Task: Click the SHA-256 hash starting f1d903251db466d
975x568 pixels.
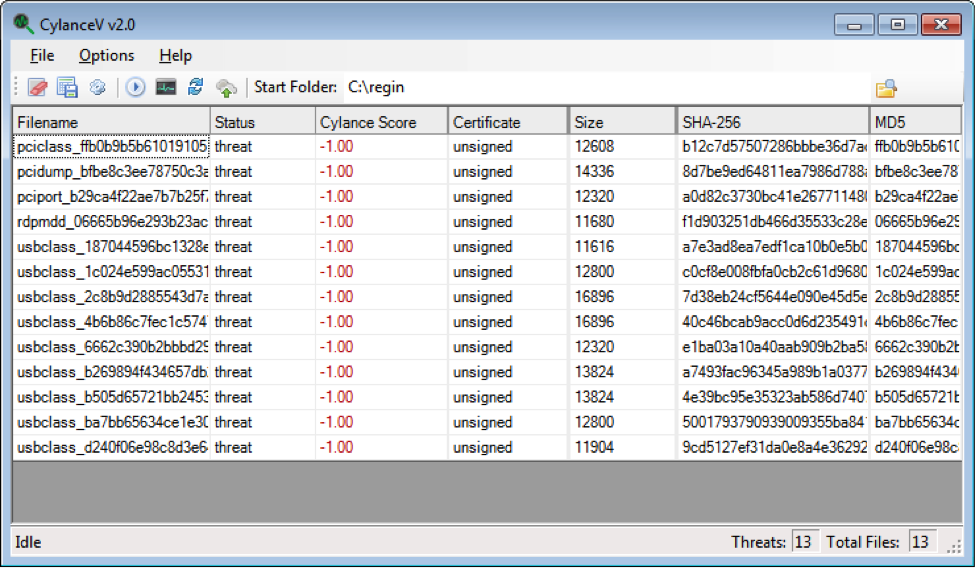Action: (774, 221)
